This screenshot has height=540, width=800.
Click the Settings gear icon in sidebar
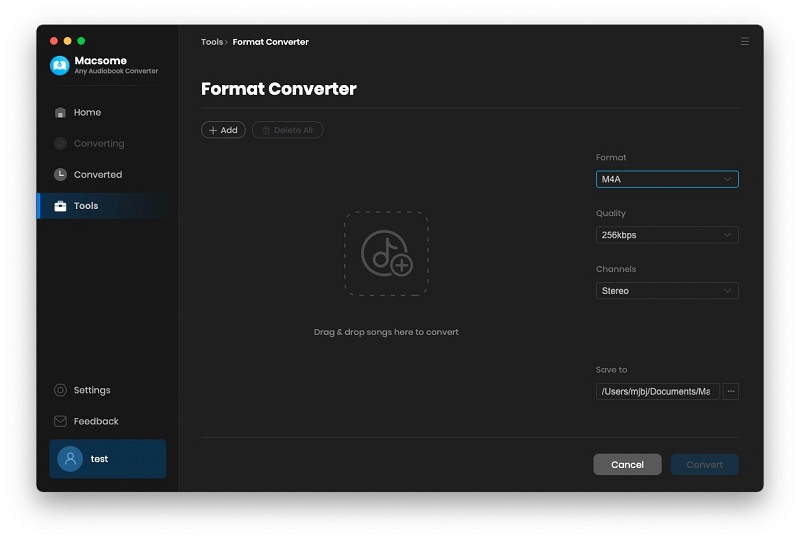pyautogui.click(x=60, y=390)
